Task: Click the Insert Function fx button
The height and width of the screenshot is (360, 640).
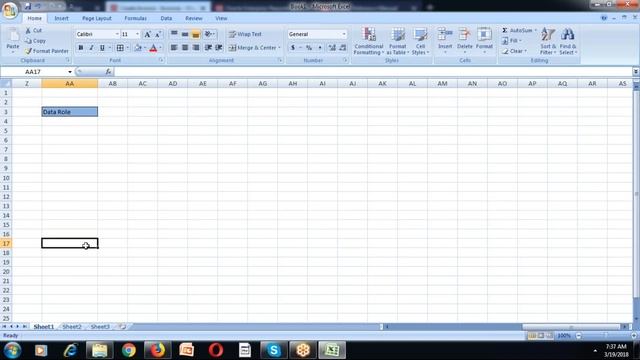Action: point(108,72)
